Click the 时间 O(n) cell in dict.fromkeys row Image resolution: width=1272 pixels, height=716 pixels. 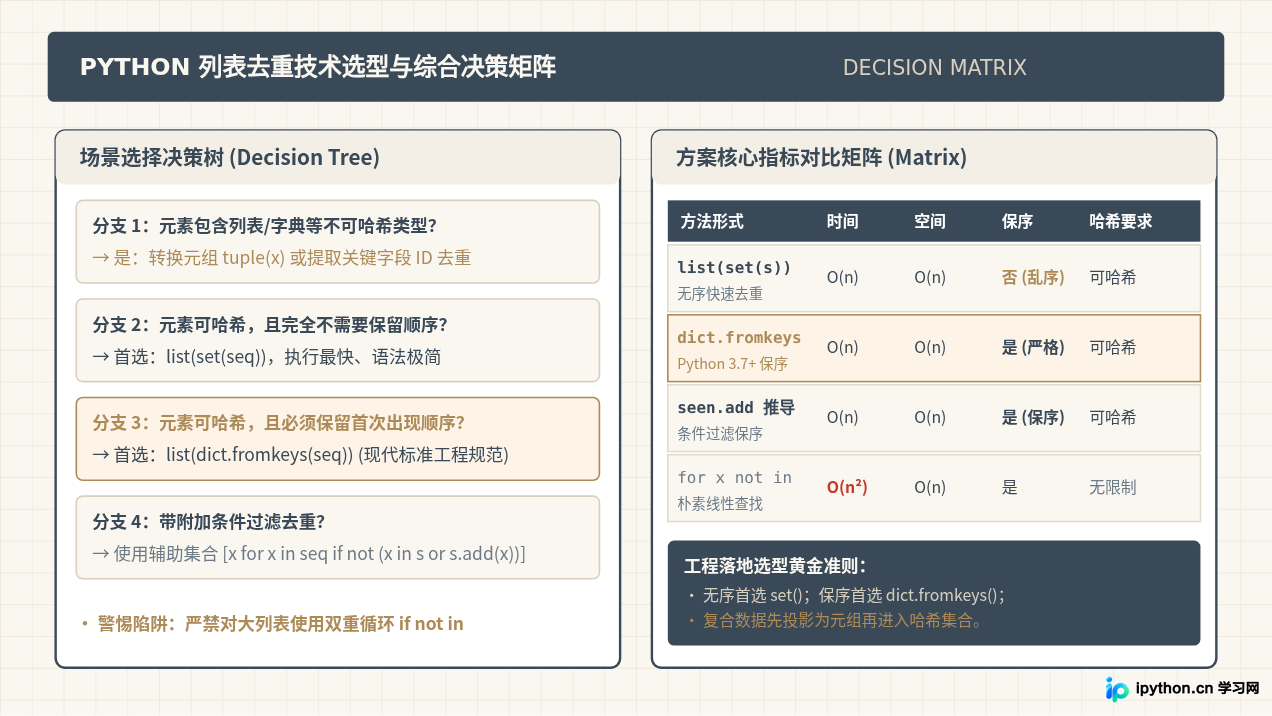[x=842, y=348]
